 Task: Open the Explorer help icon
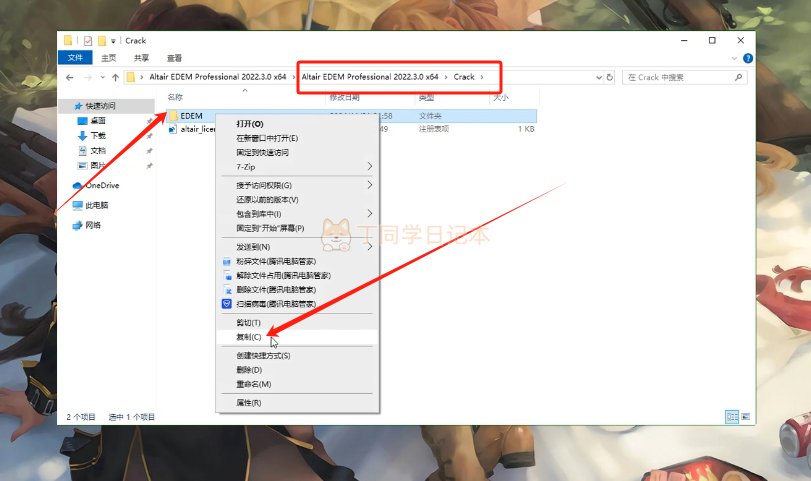tap(748, 58)
